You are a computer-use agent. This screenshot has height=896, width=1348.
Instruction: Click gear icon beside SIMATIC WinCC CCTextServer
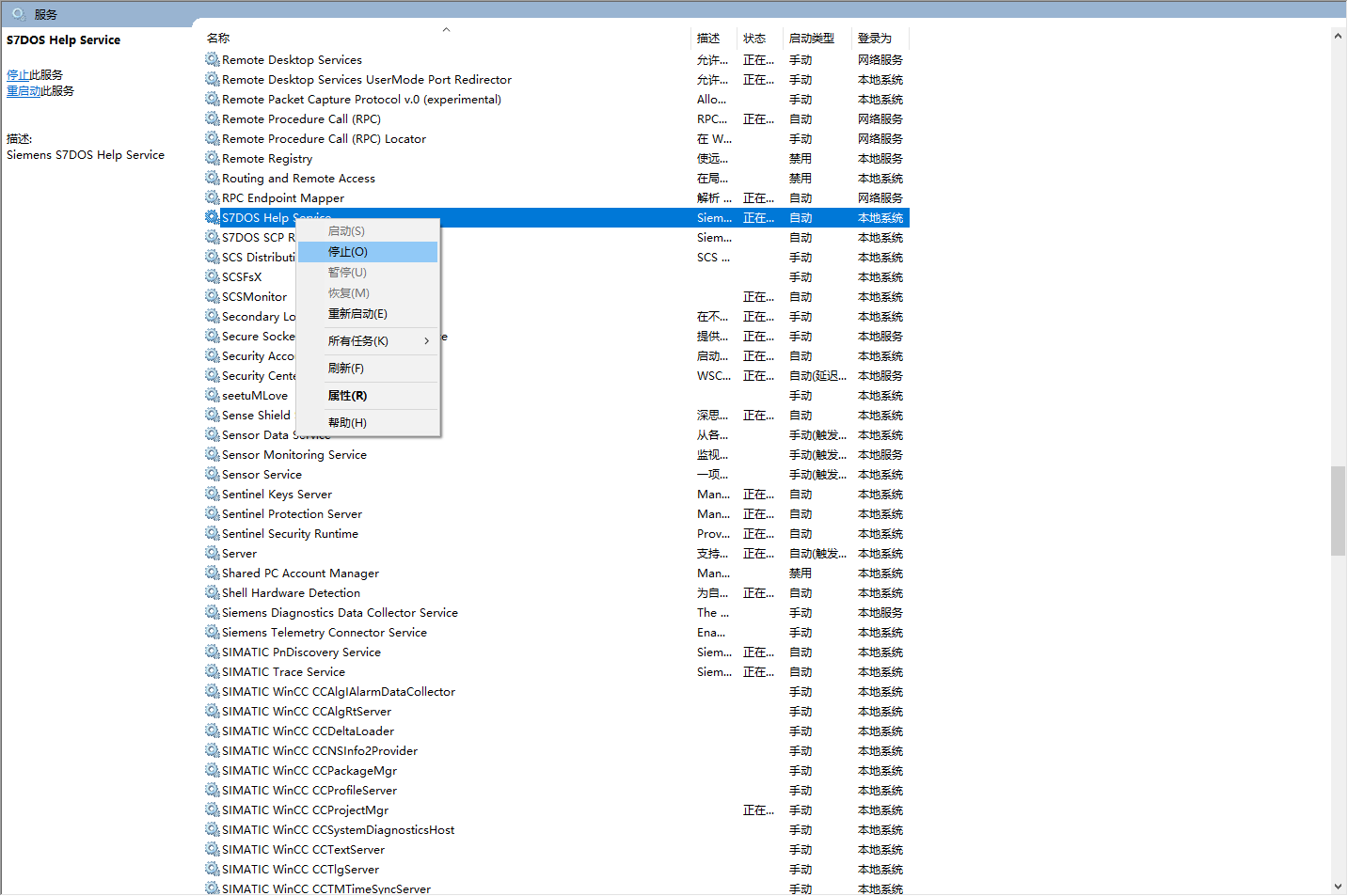click(213, 849)
